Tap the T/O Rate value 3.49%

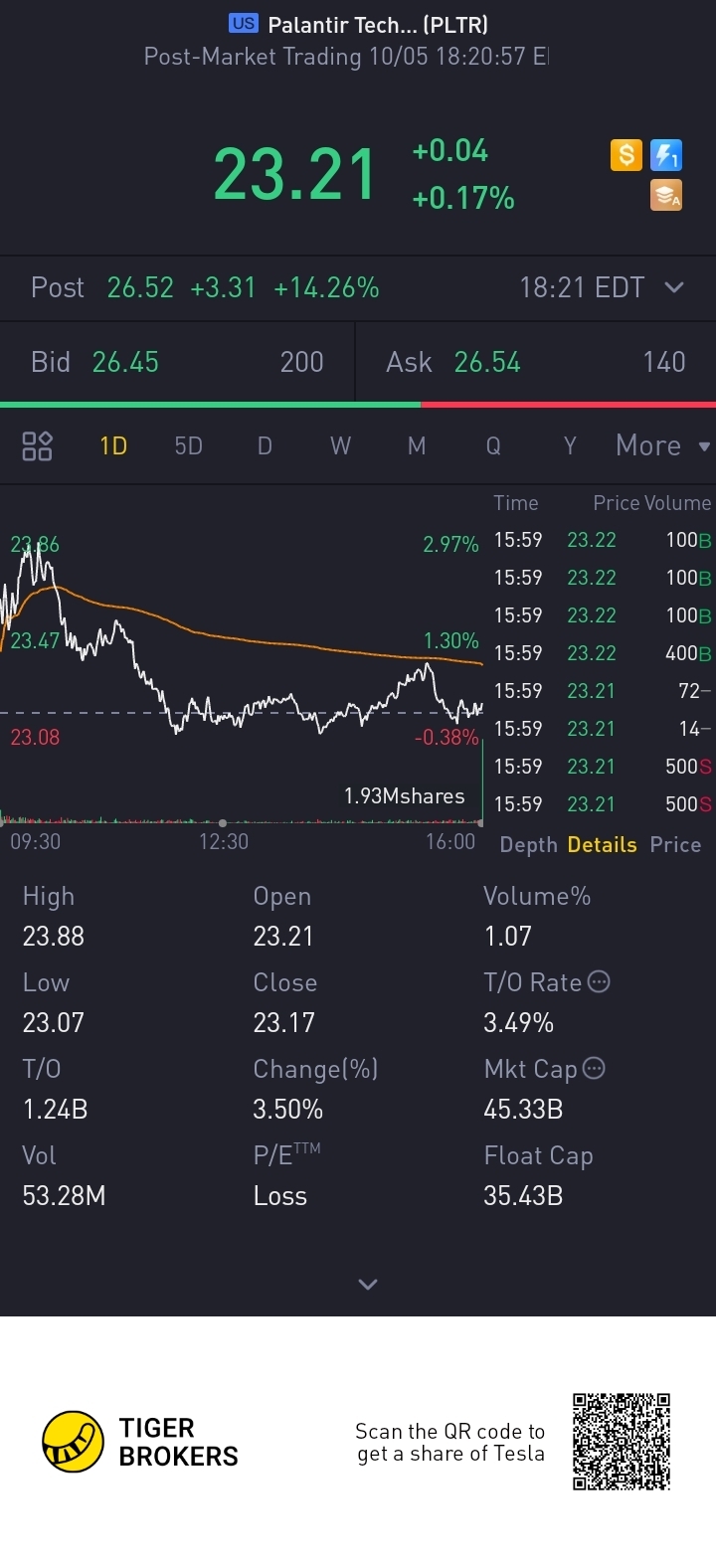tap(519, 1023)
